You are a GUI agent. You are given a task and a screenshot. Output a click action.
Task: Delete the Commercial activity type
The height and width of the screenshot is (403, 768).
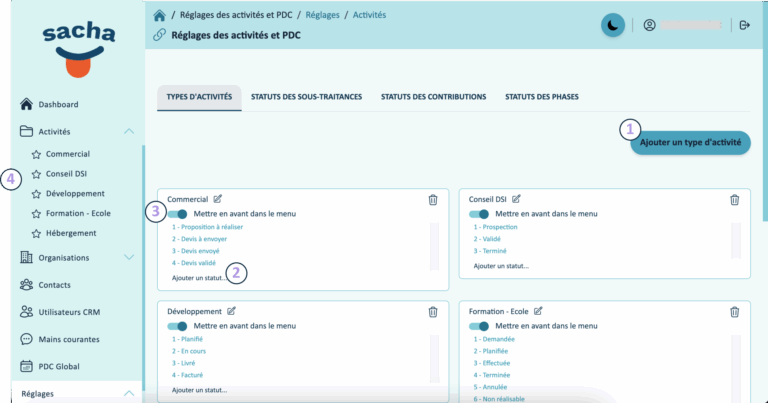433,200
